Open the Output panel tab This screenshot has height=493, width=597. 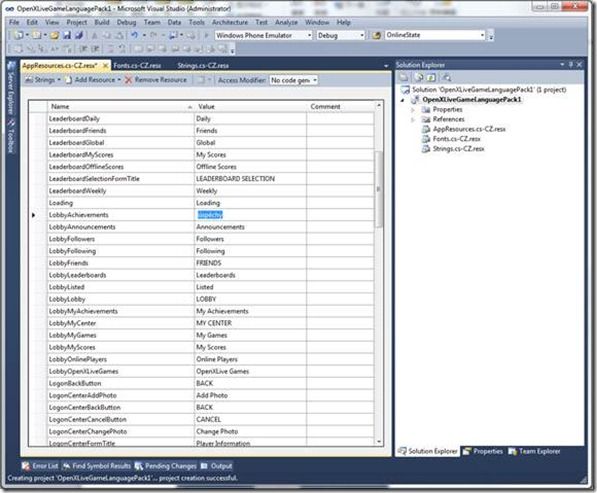pyautogui.click(x=216, y=466)
